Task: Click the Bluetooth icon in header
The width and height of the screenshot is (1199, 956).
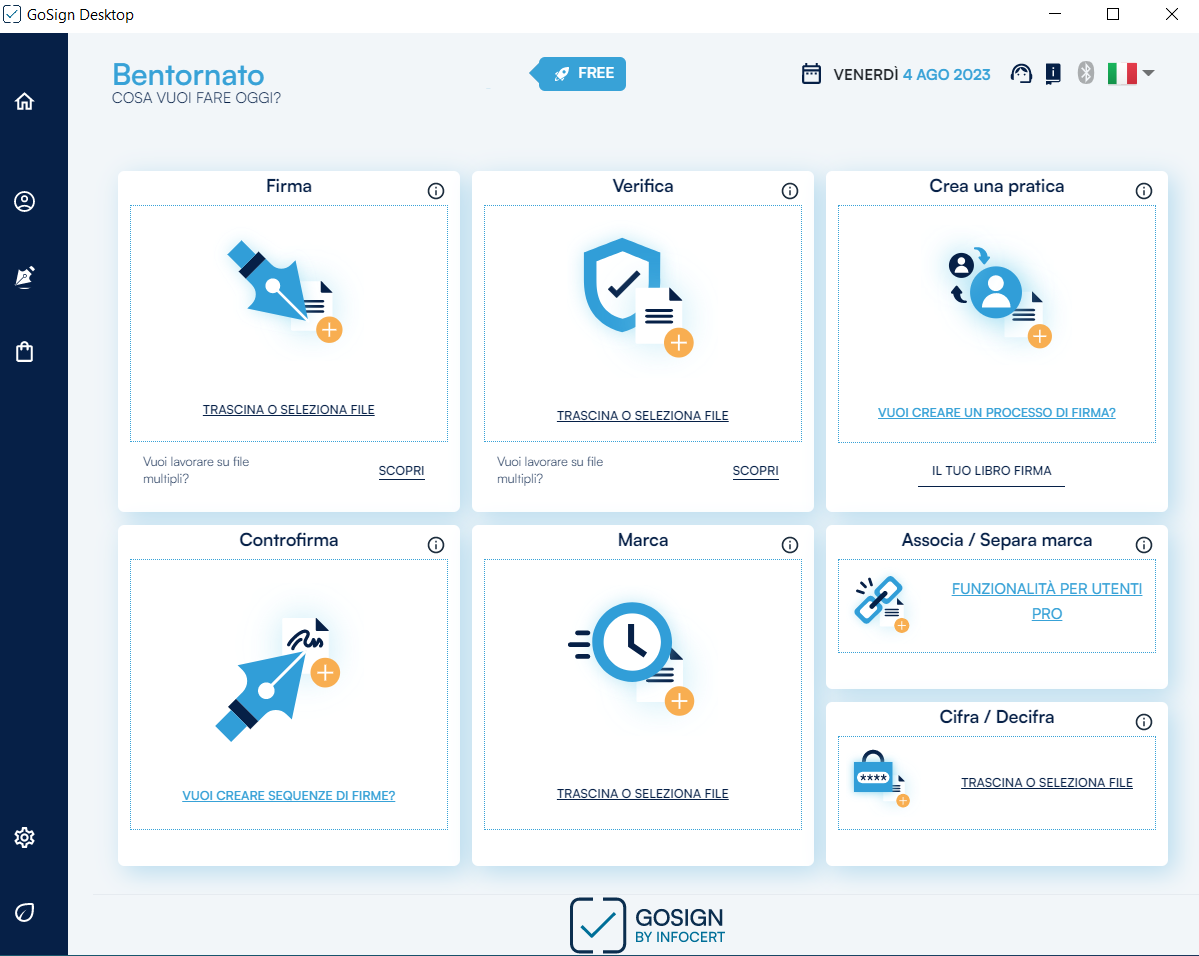Action: pyautogui.click(x=1086, y=73)
